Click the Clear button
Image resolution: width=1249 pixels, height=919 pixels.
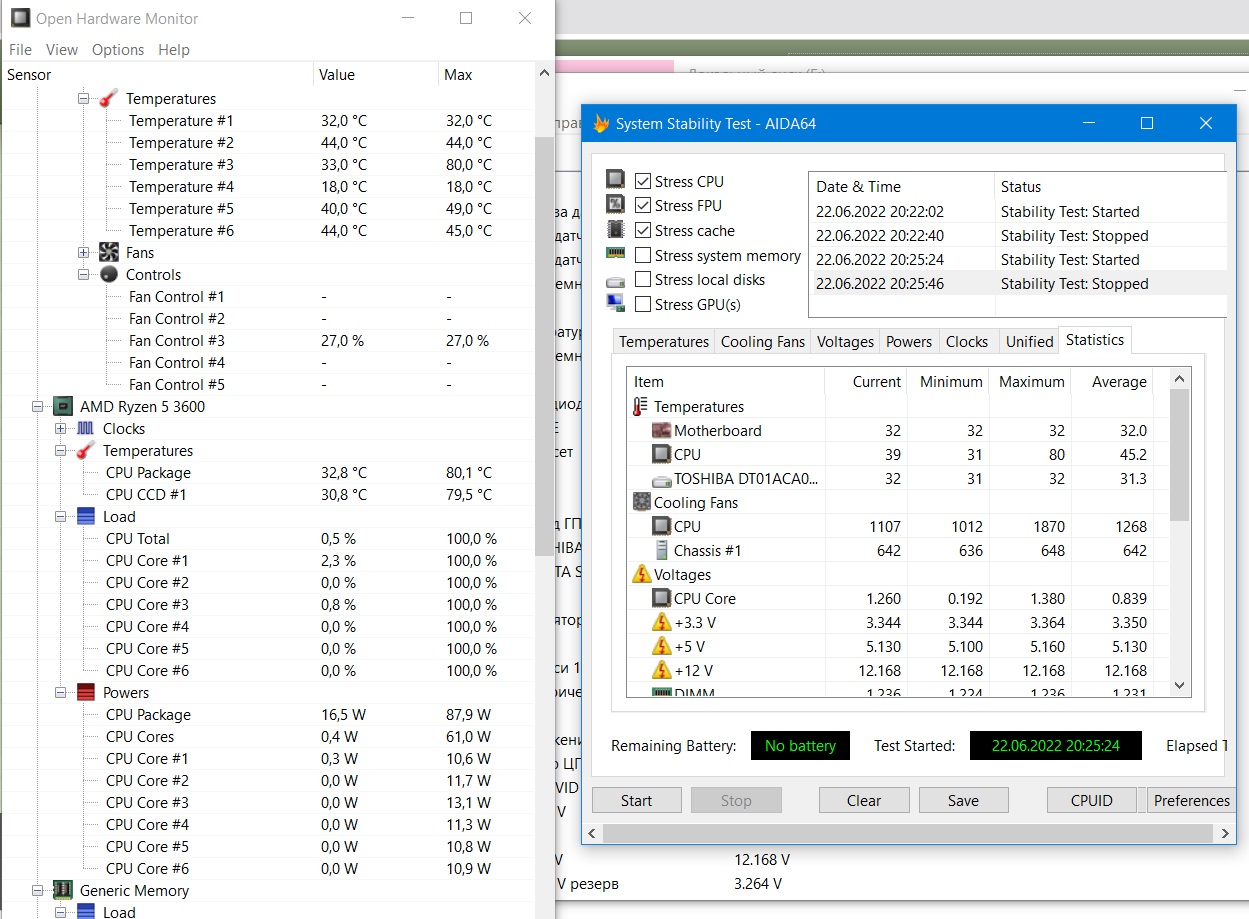(864, 801)
